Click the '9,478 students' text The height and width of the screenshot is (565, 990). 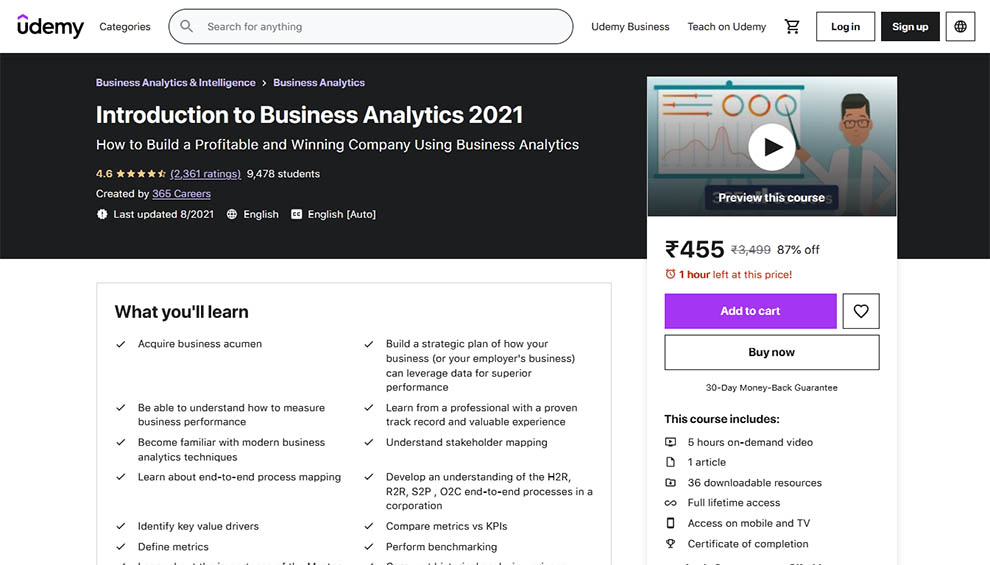coord(283,174)
